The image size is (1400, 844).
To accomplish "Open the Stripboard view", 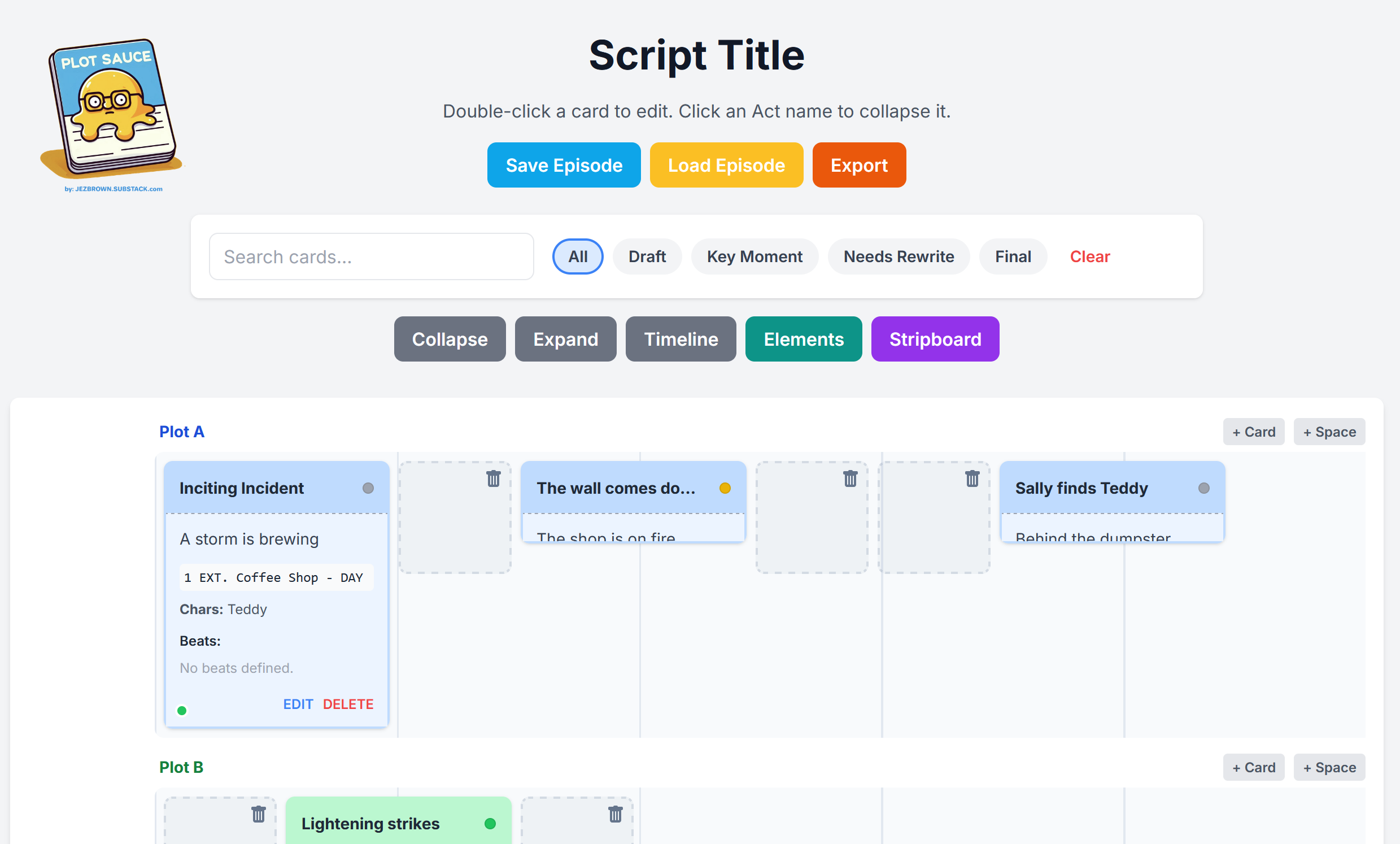I will click(935, 340).
